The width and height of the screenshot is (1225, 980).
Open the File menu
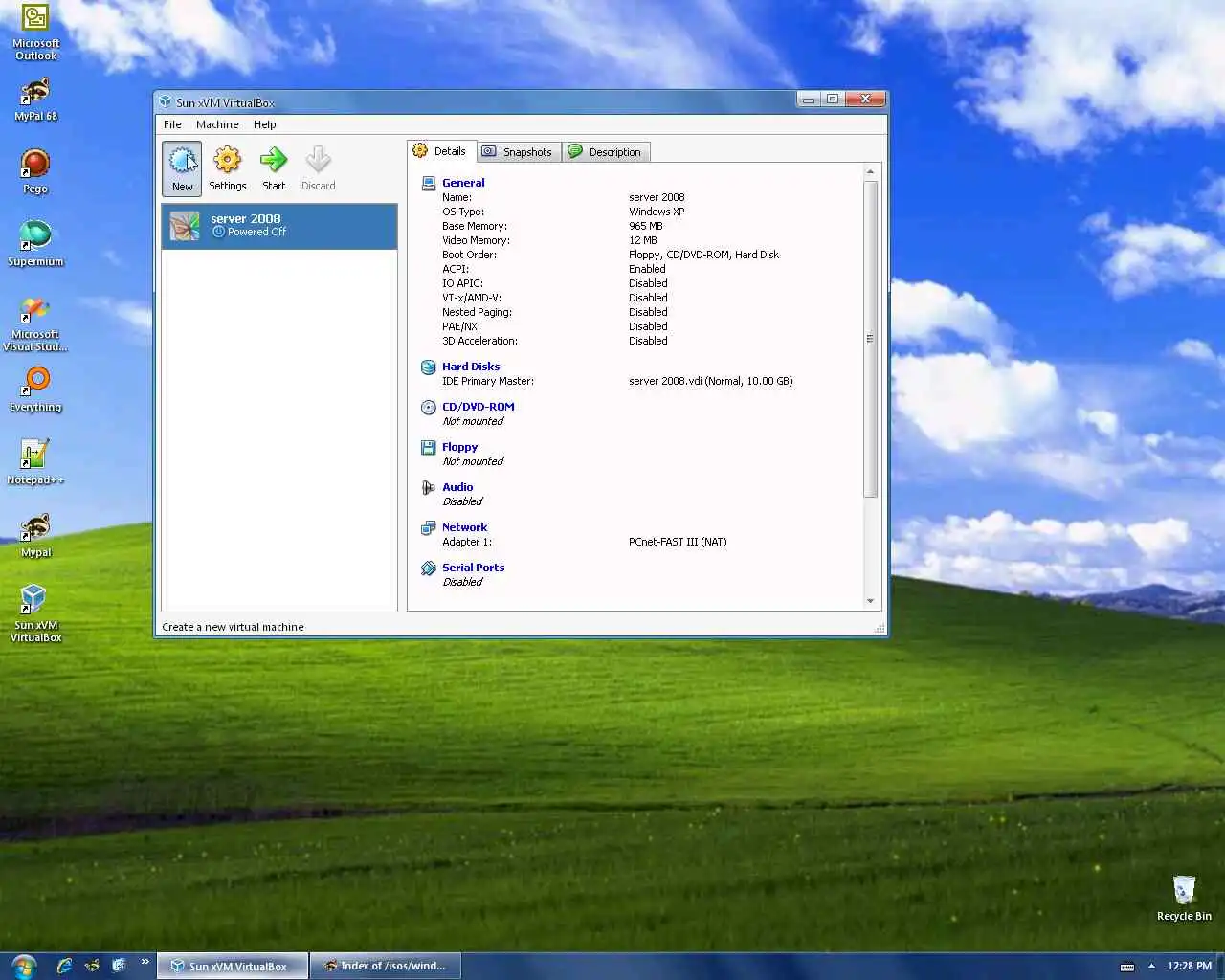tap(172, 124)
